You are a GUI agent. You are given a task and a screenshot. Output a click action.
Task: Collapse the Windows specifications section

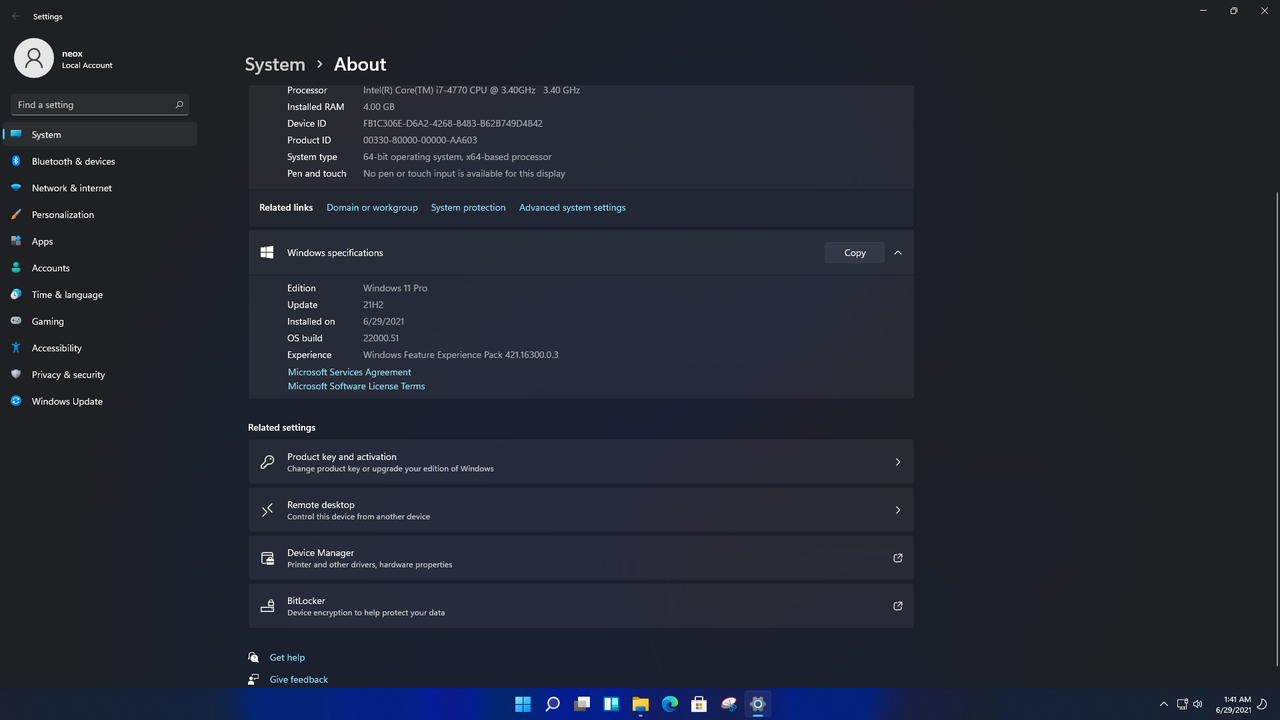pyautogui.click(x=898, y=253)
